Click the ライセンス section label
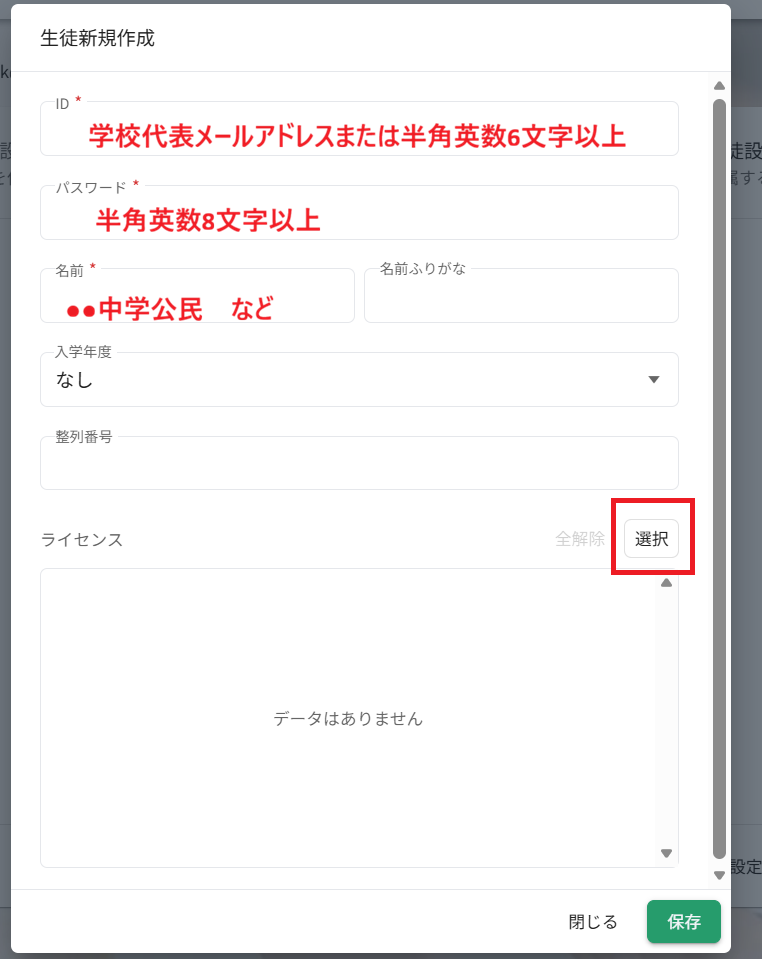Viewport: 762px width, 959px height. click(82, 540)
